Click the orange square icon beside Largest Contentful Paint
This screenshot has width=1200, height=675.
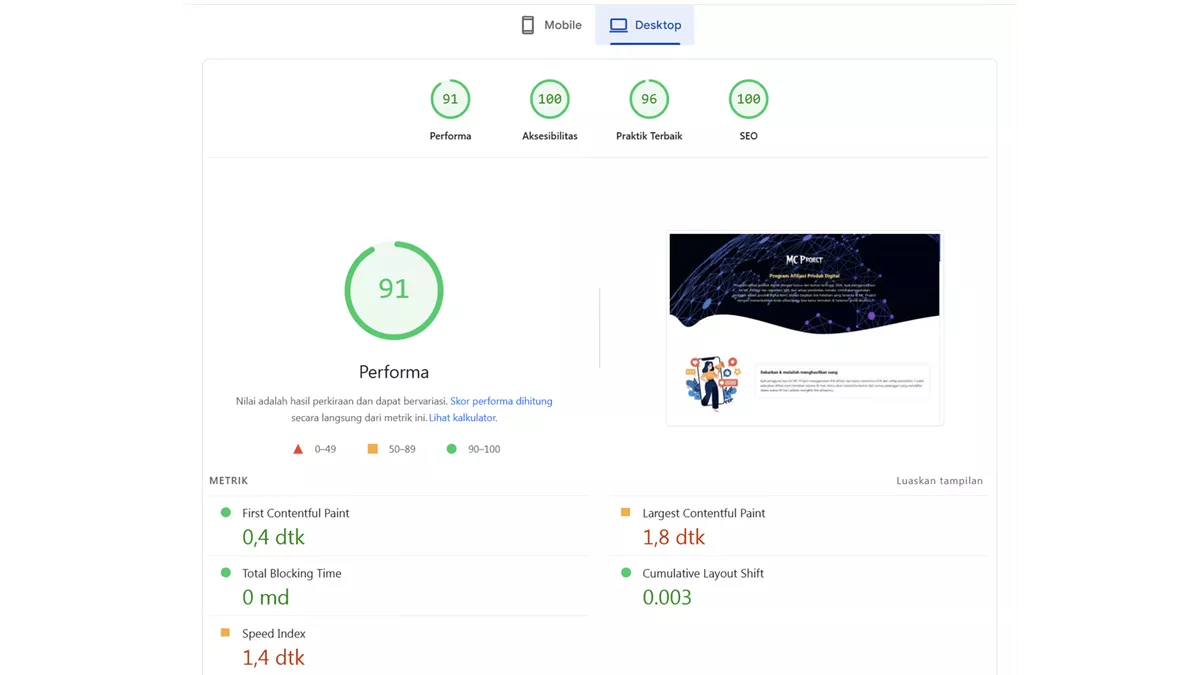tap(625, 512)
